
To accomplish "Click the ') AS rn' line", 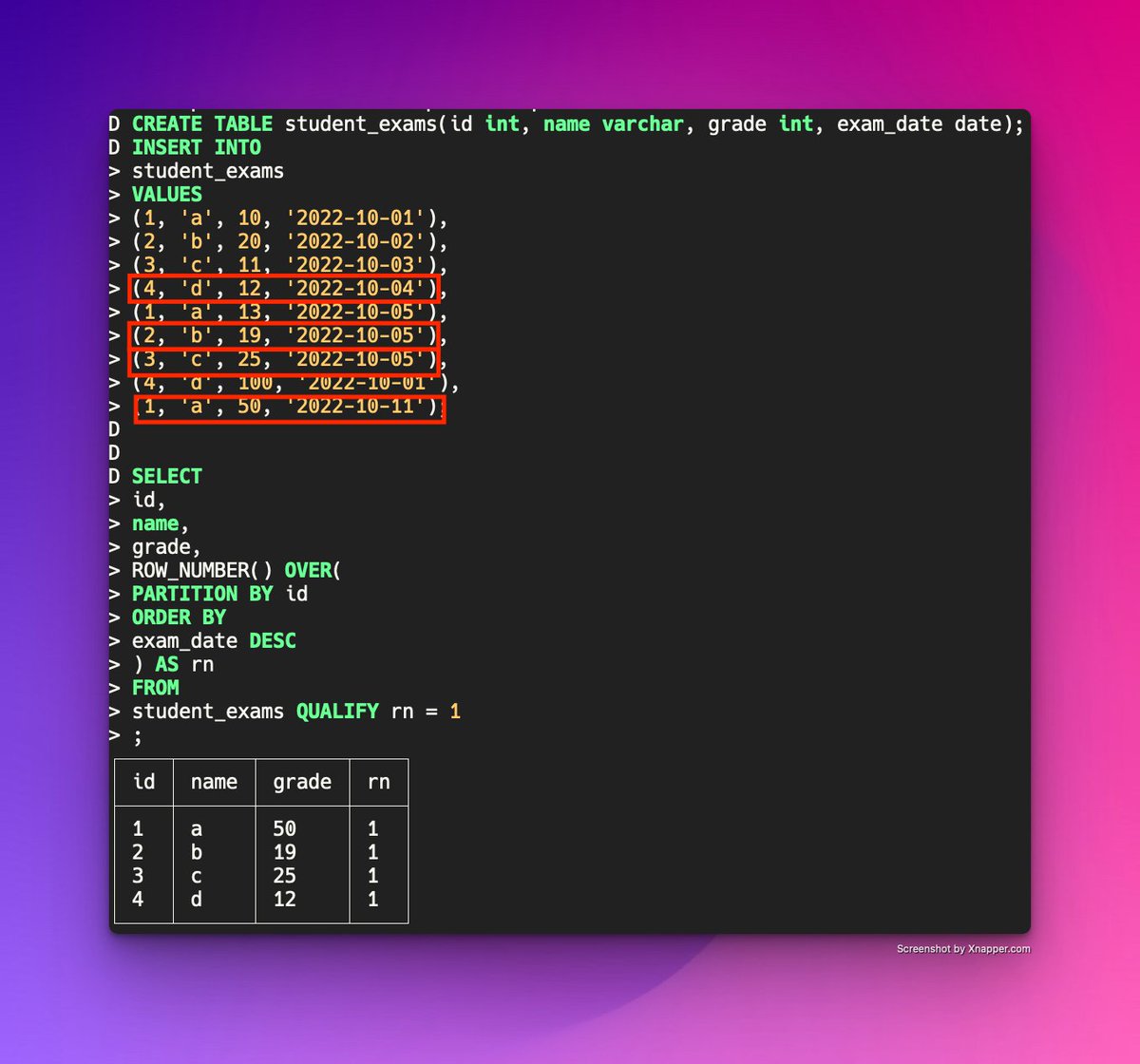I will [173, 665].
